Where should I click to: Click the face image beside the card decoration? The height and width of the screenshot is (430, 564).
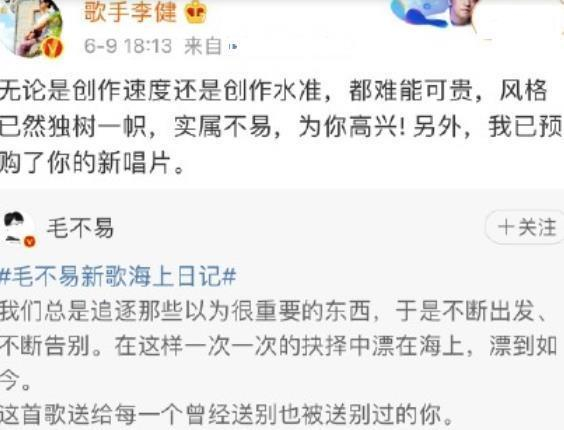[x=462, y=12]
